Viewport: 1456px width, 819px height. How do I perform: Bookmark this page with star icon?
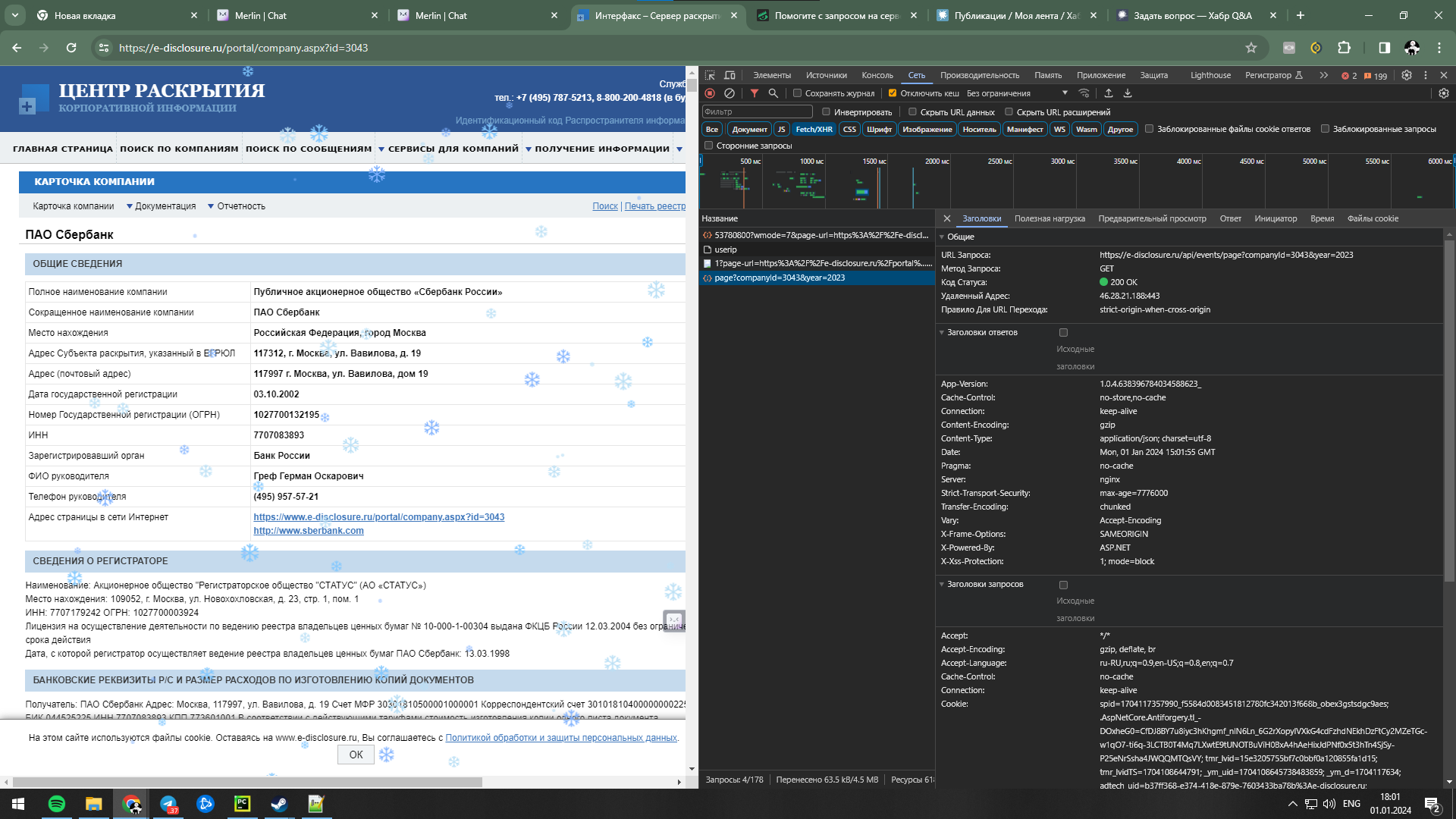[1251, 48]
